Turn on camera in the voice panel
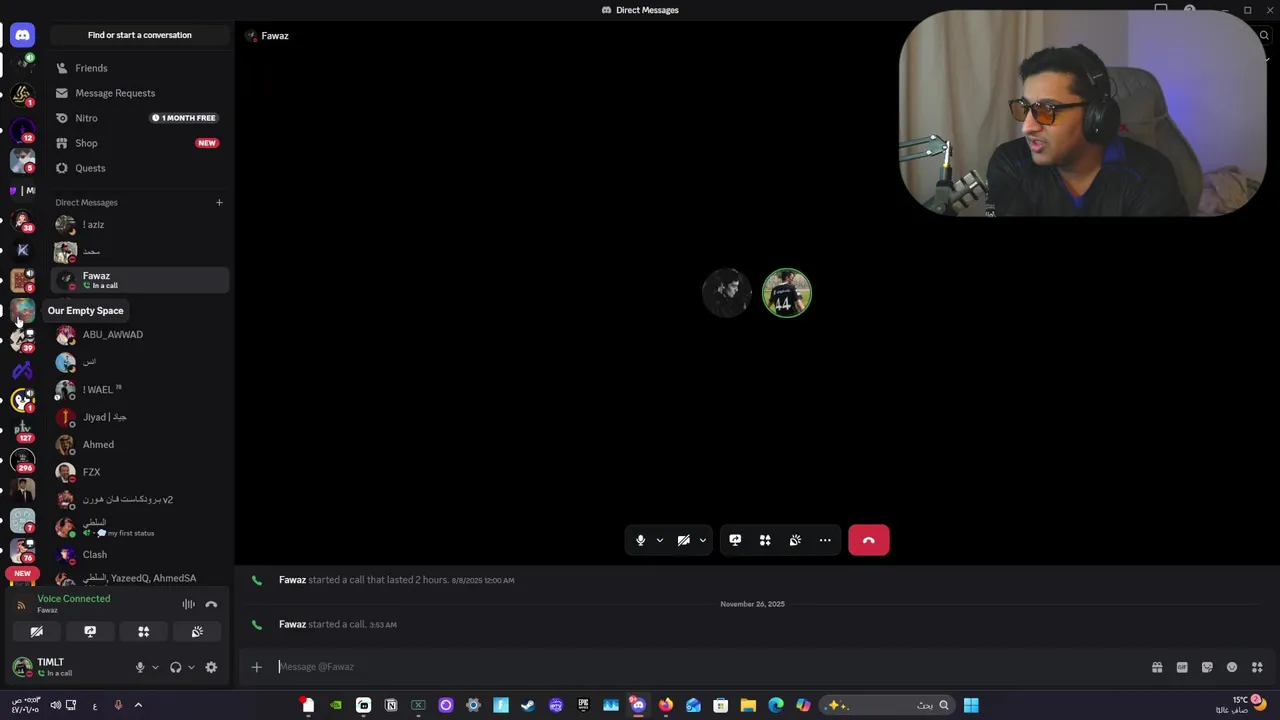The height and width of the screenshot is (720, 1280). tap(36, 631)
